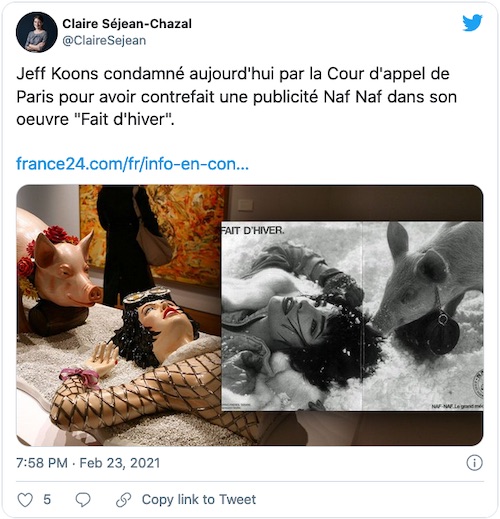500x519 pixels.
Task: Click the chain link icon
Action: click(124, 500)
